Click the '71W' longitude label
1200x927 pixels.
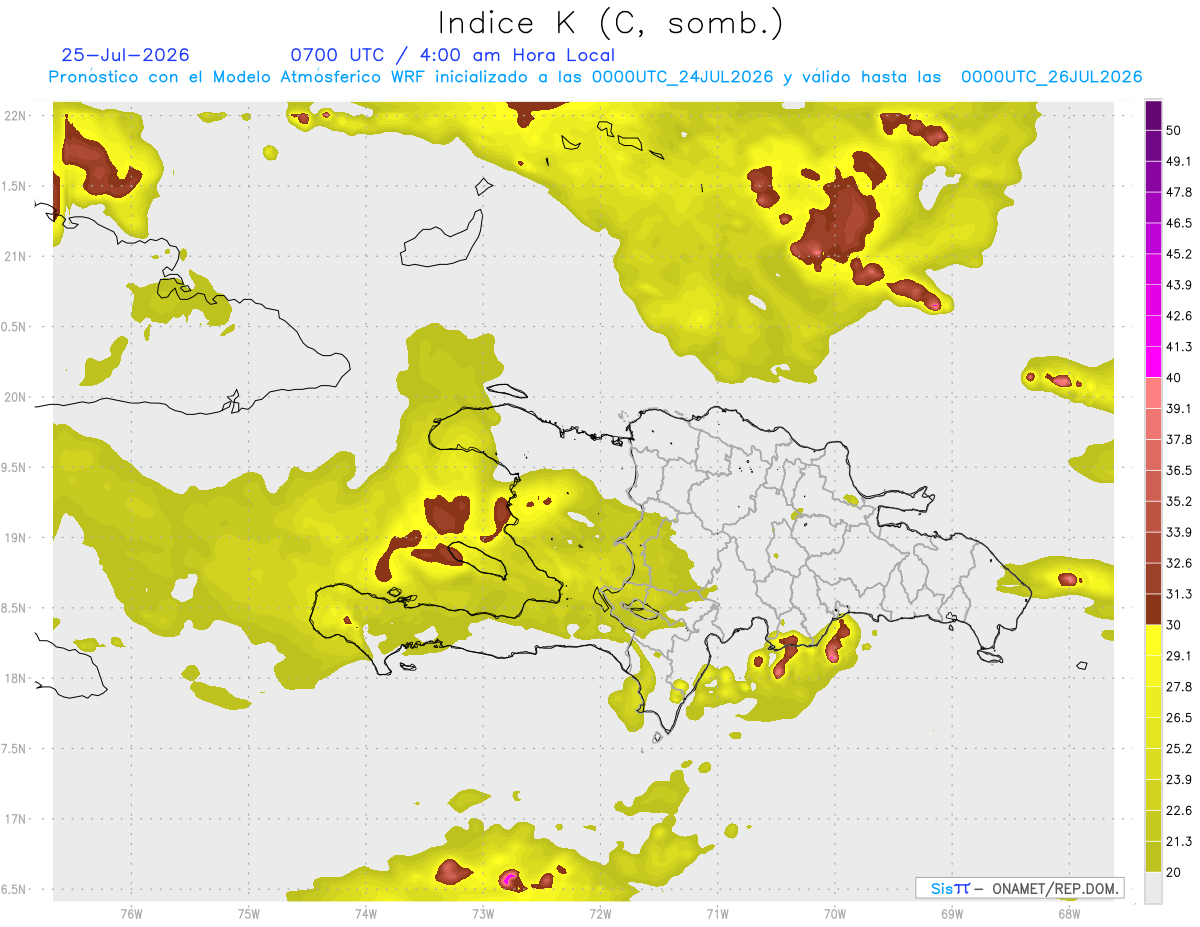[x=717, y=913]
